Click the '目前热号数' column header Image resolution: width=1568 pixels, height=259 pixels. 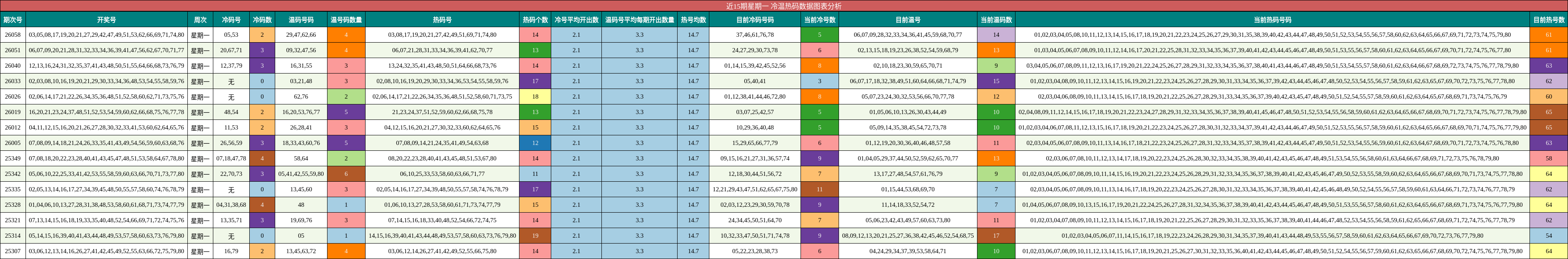click(x=1548, y=20)
